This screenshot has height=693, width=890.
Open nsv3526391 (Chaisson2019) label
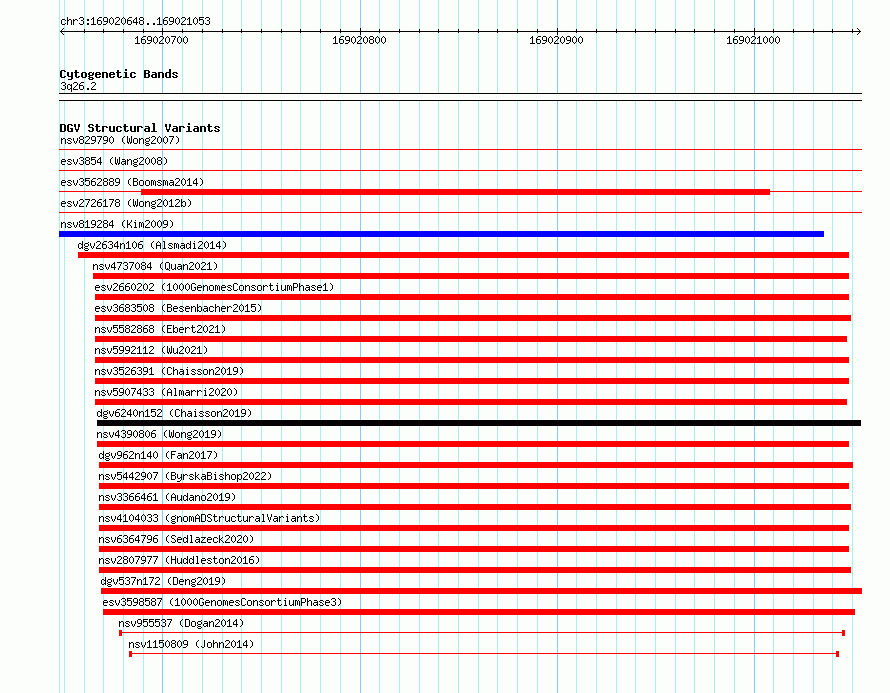pos(169,371)
